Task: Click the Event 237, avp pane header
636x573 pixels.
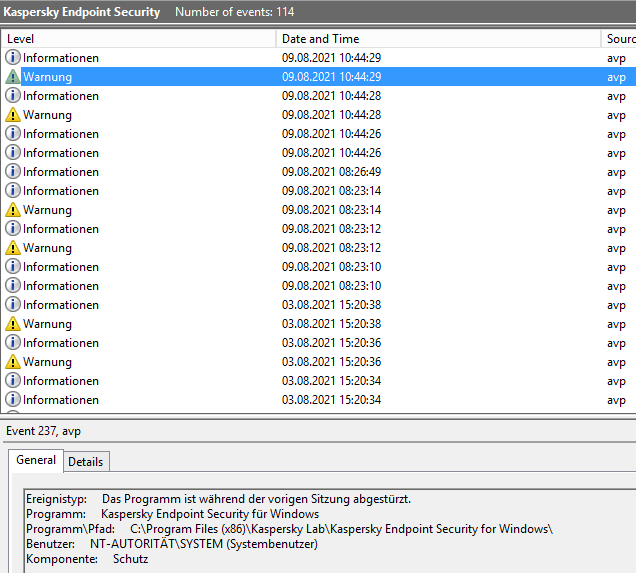Action: pos(43,431)
